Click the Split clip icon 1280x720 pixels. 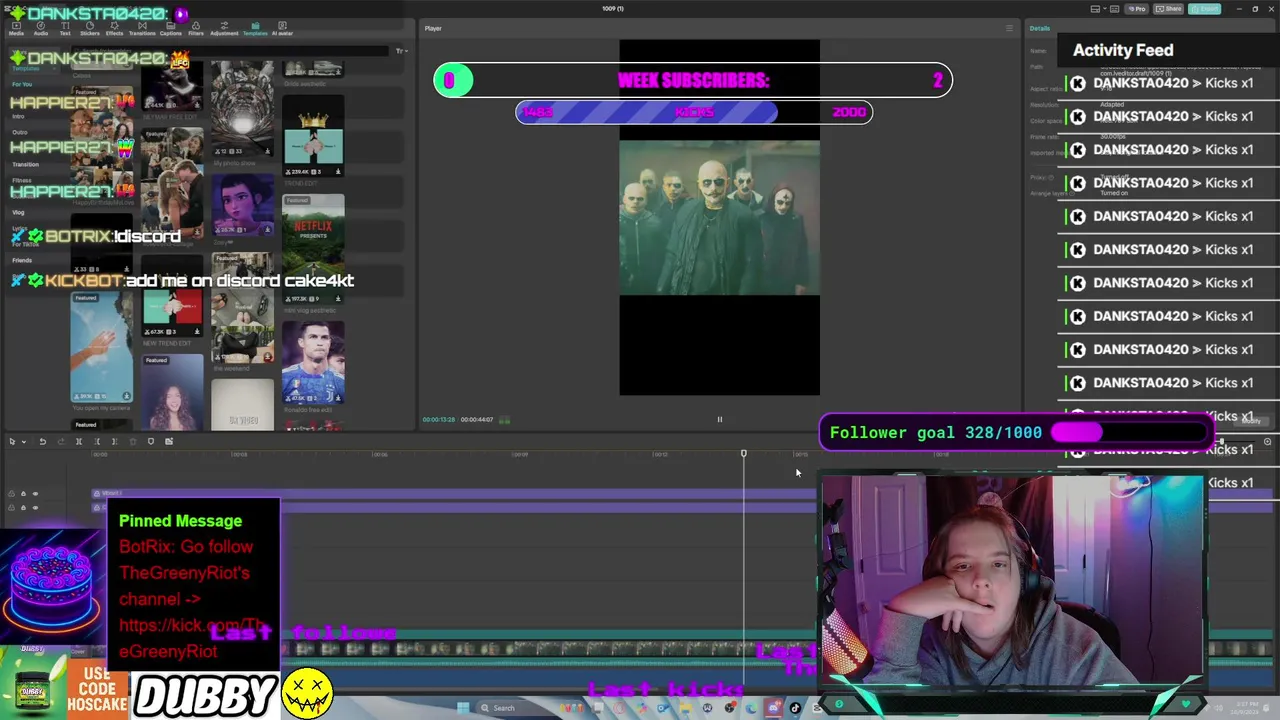click(79, 441)
